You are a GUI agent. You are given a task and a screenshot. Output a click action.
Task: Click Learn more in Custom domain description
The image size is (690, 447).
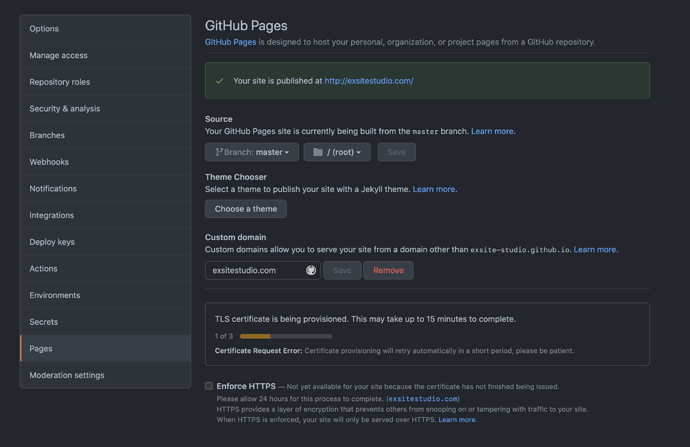point(595,249)
